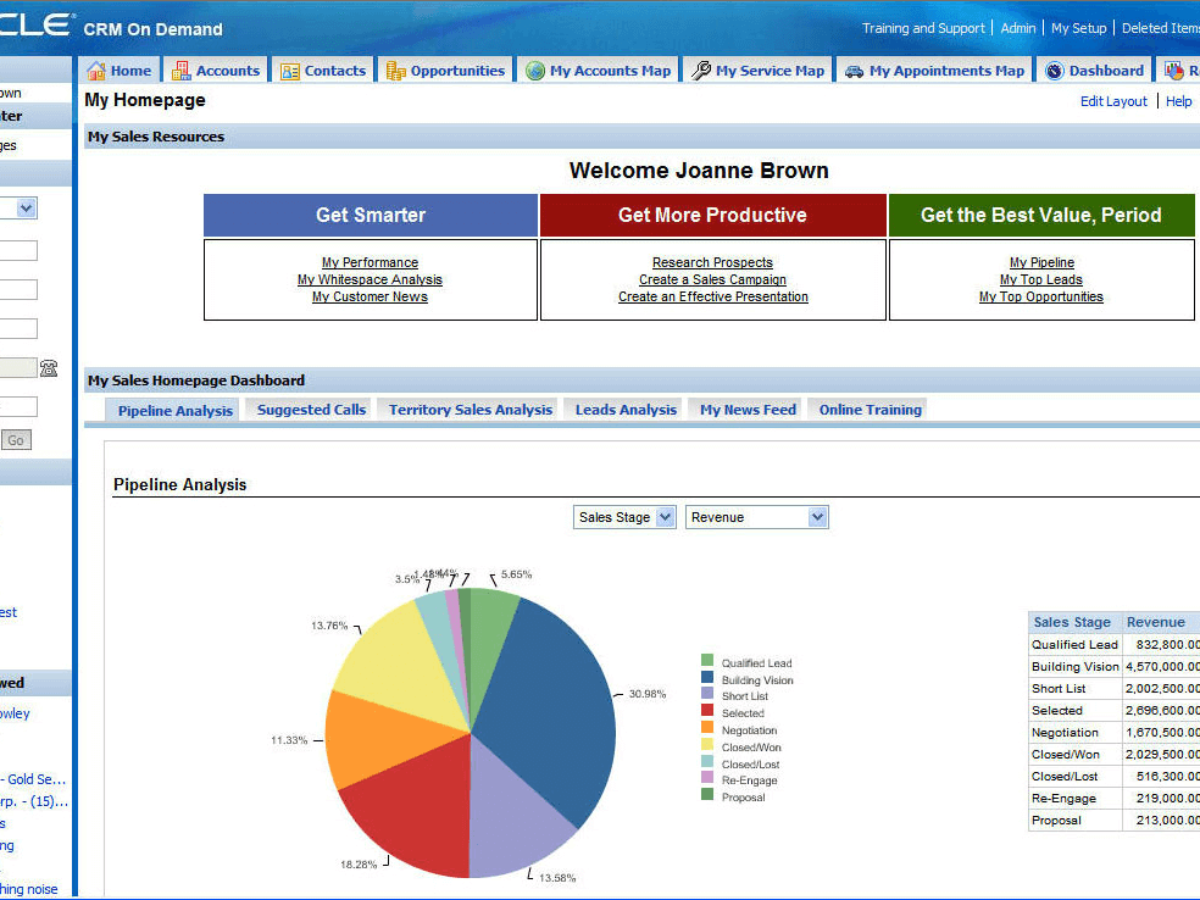This screenshot has height=900, width=1200.
Task: Click the Accounts building icon
Action: 181,71
